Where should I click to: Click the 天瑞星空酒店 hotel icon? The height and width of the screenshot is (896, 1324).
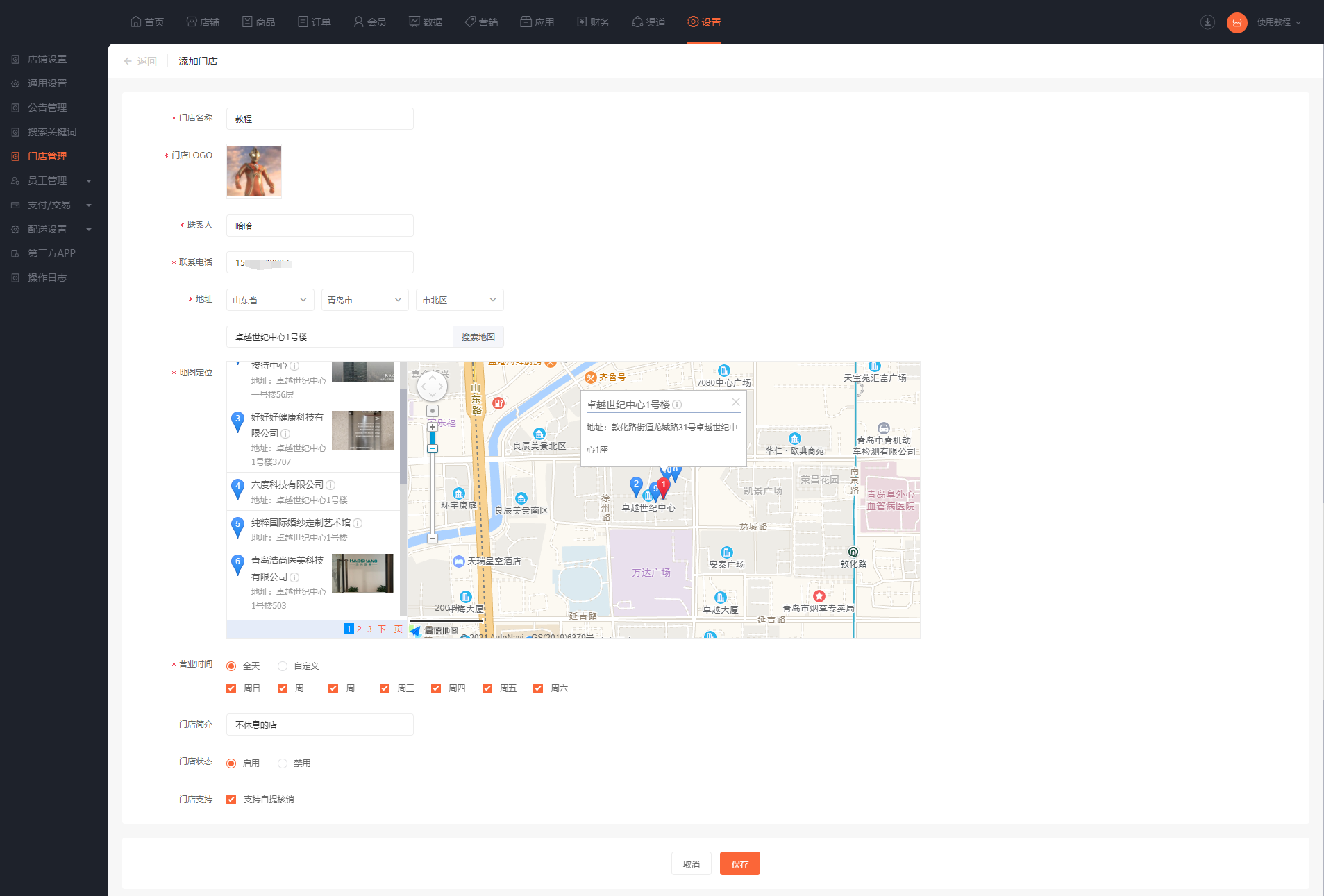click(x=458, y=561)
